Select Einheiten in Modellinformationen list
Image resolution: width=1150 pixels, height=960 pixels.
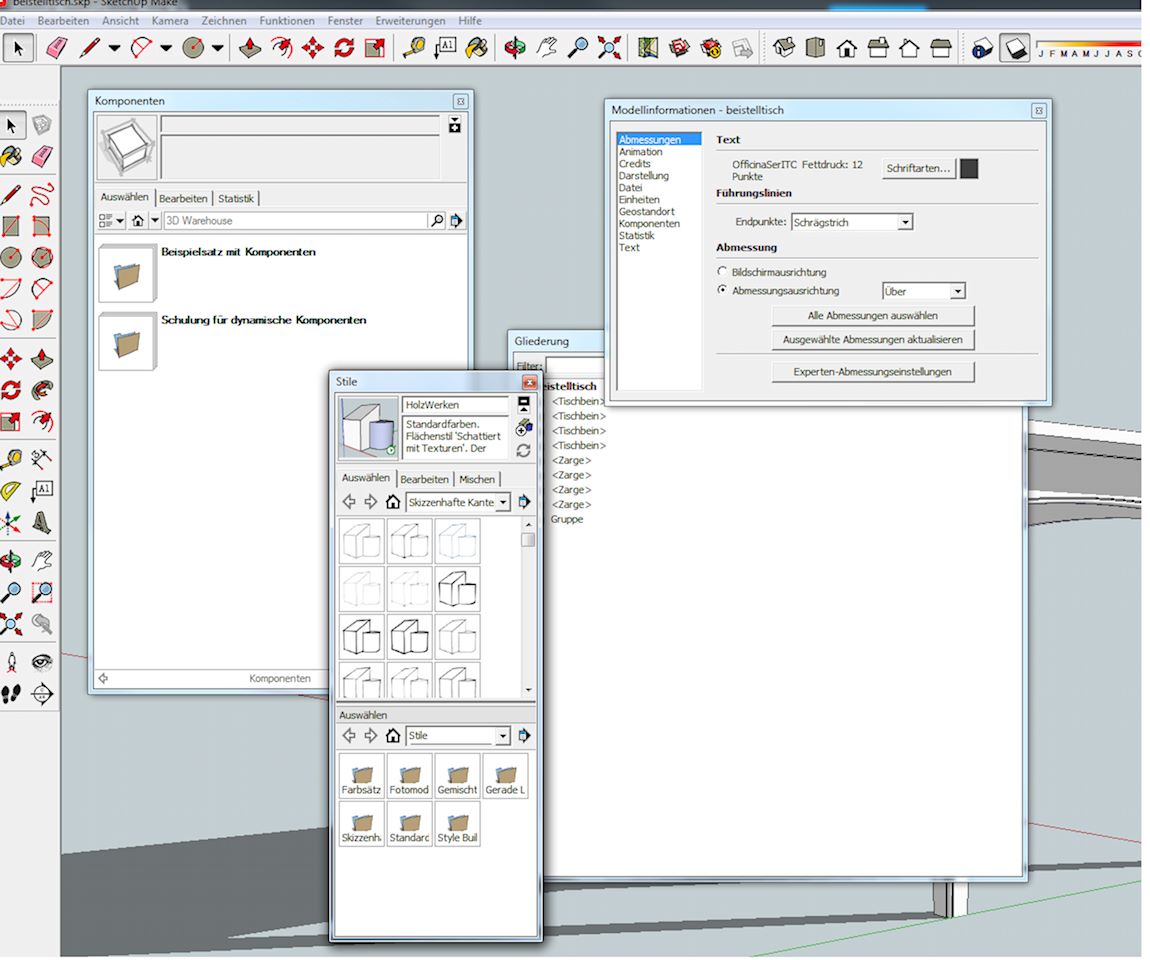[x=639, y=199]
